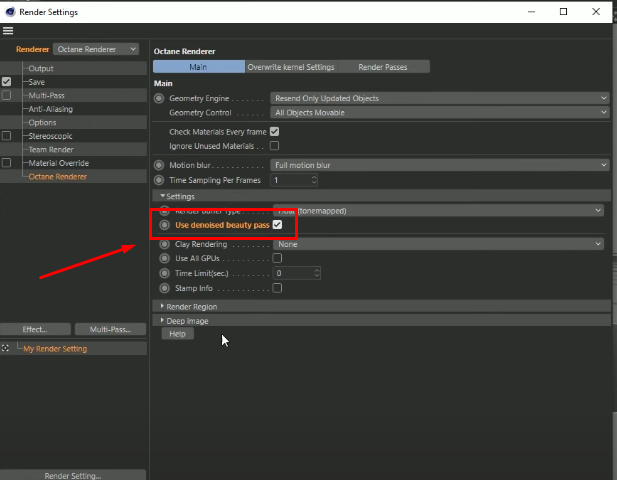This screenshot has width=617, height=480.
Task: Click animation dot beside Clay Rendering
Action: click(164, 244)
